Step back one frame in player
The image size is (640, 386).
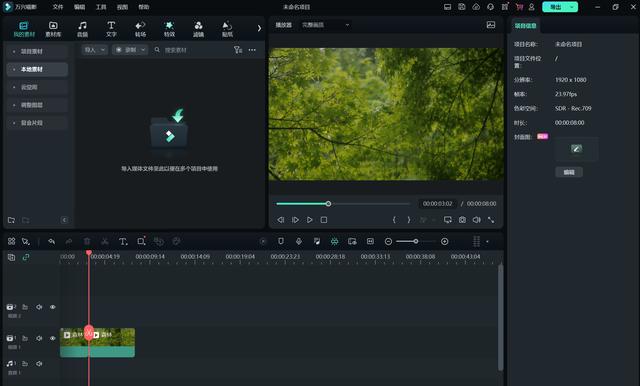pos(280,220)
